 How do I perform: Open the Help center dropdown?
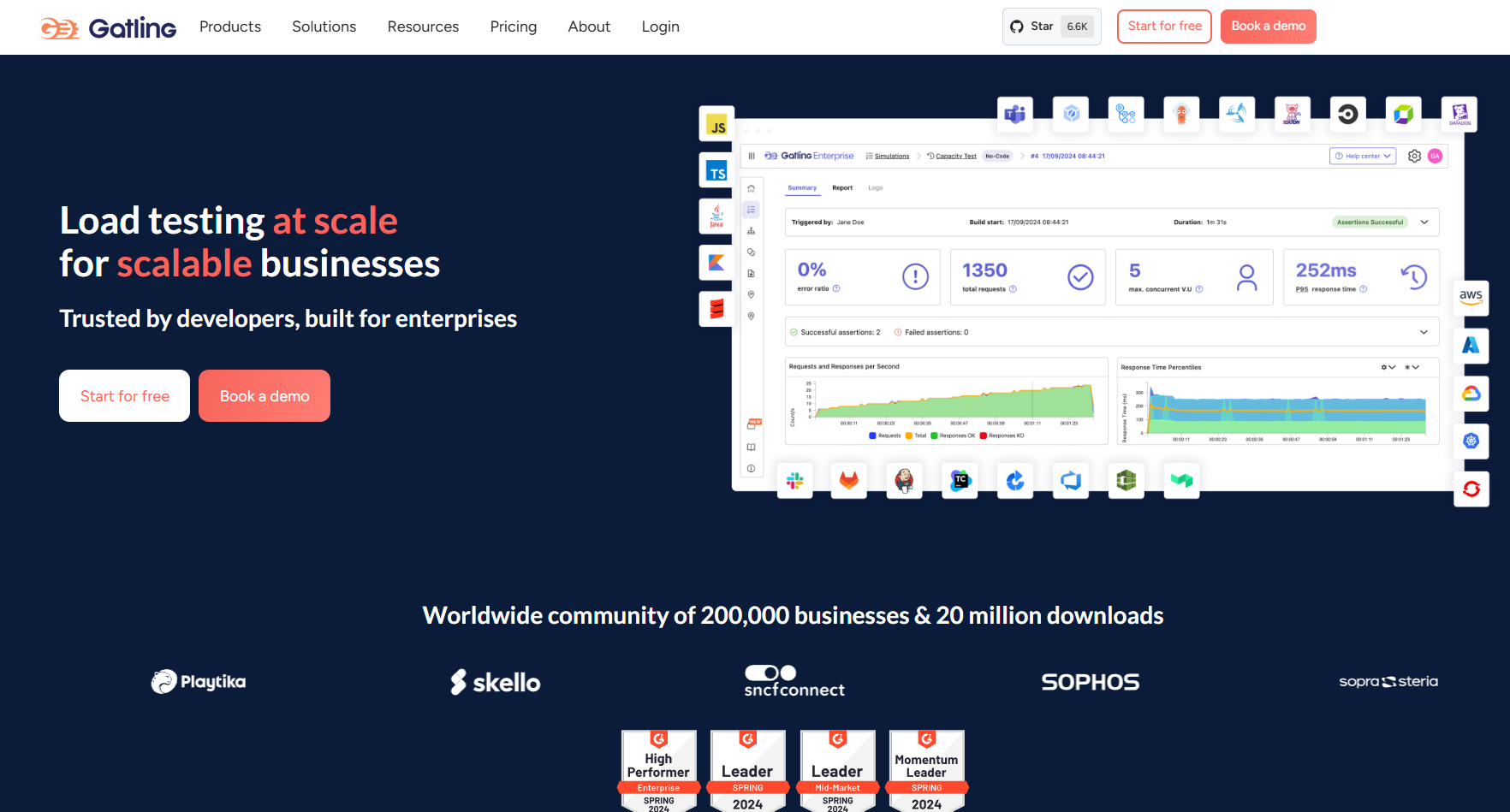coord(1363,156)
